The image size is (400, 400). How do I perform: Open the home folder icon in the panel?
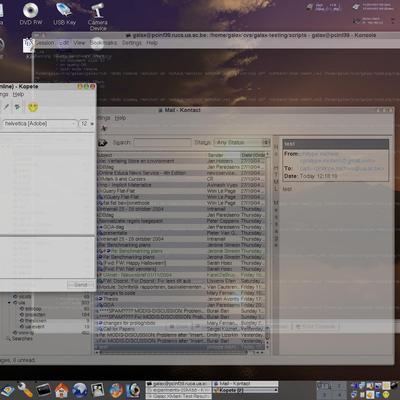pyautogui.click(x=61, y=390)
